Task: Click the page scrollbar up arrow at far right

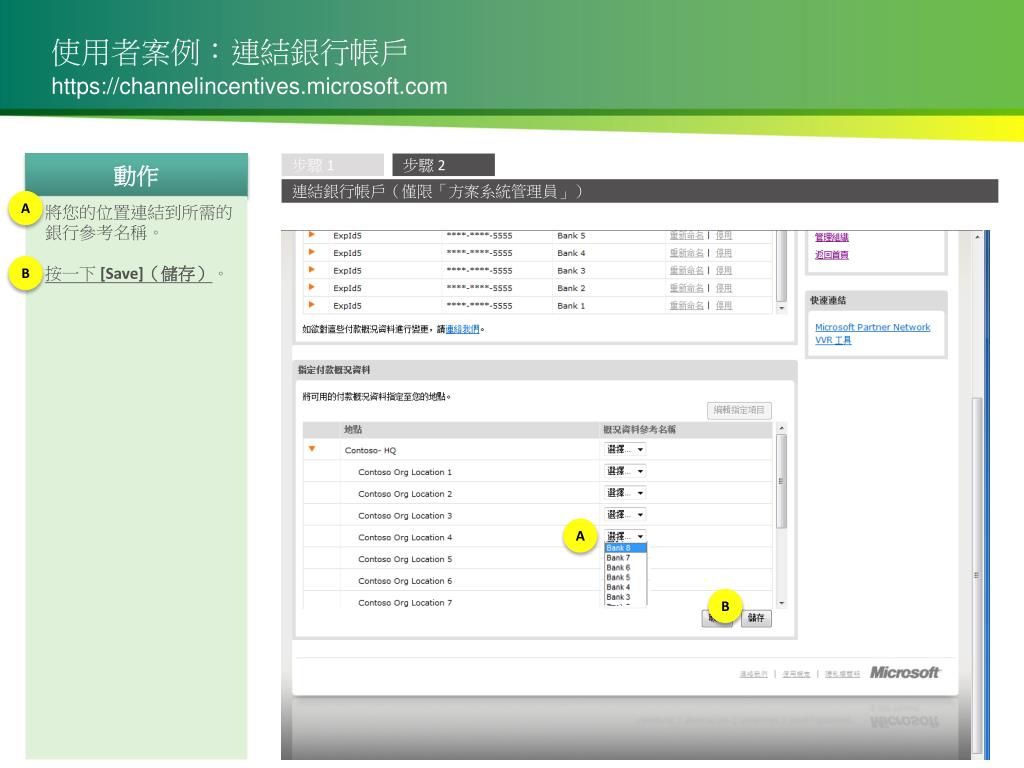Action: [x=978, y=237]
